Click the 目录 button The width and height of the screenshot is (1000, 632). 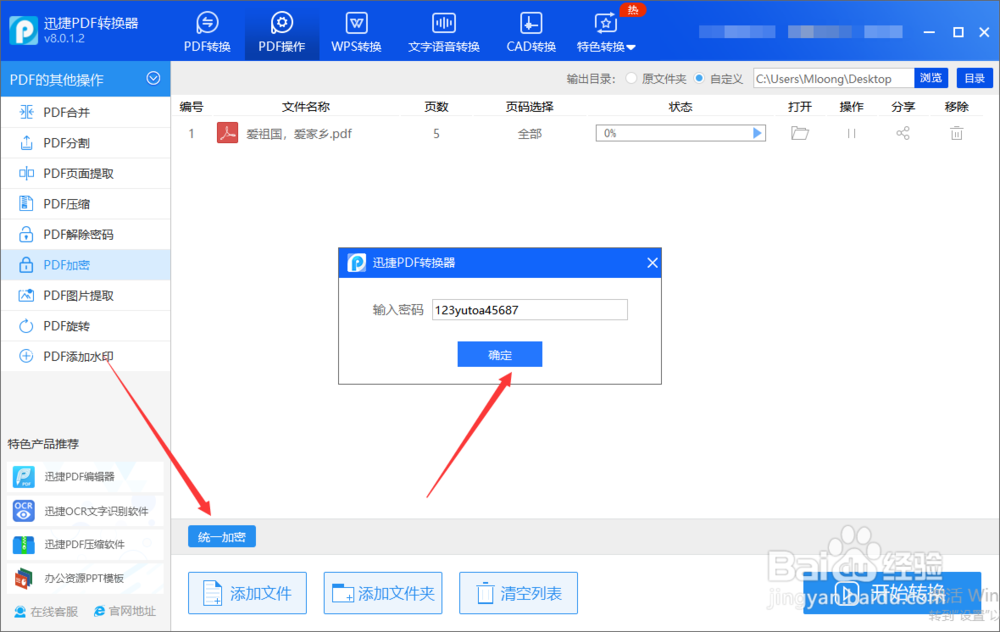click(974, 78)
